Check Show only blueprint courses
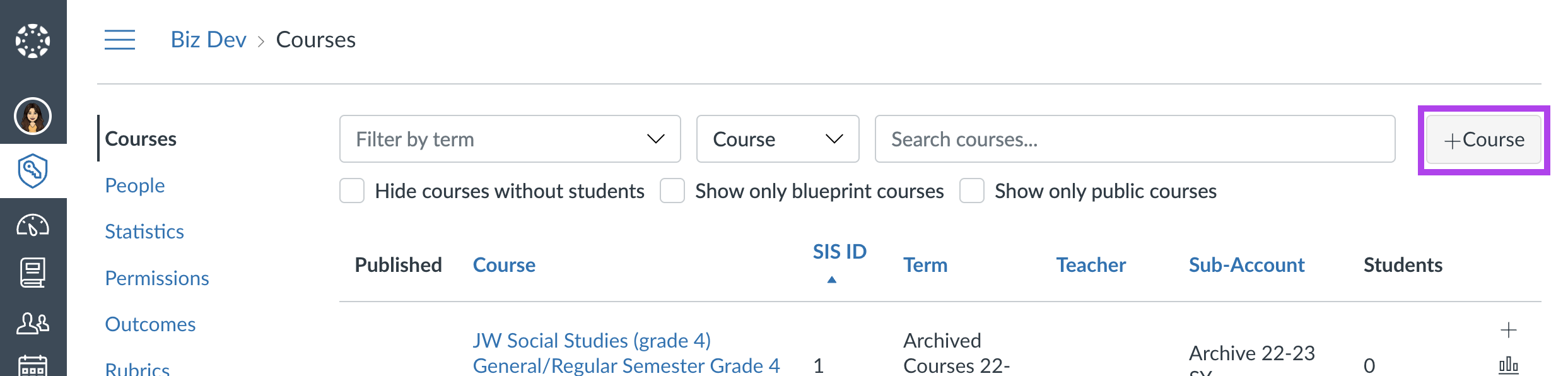This screenshot has height=376, width=1568. pyautogui.click(x=672, y=191)
